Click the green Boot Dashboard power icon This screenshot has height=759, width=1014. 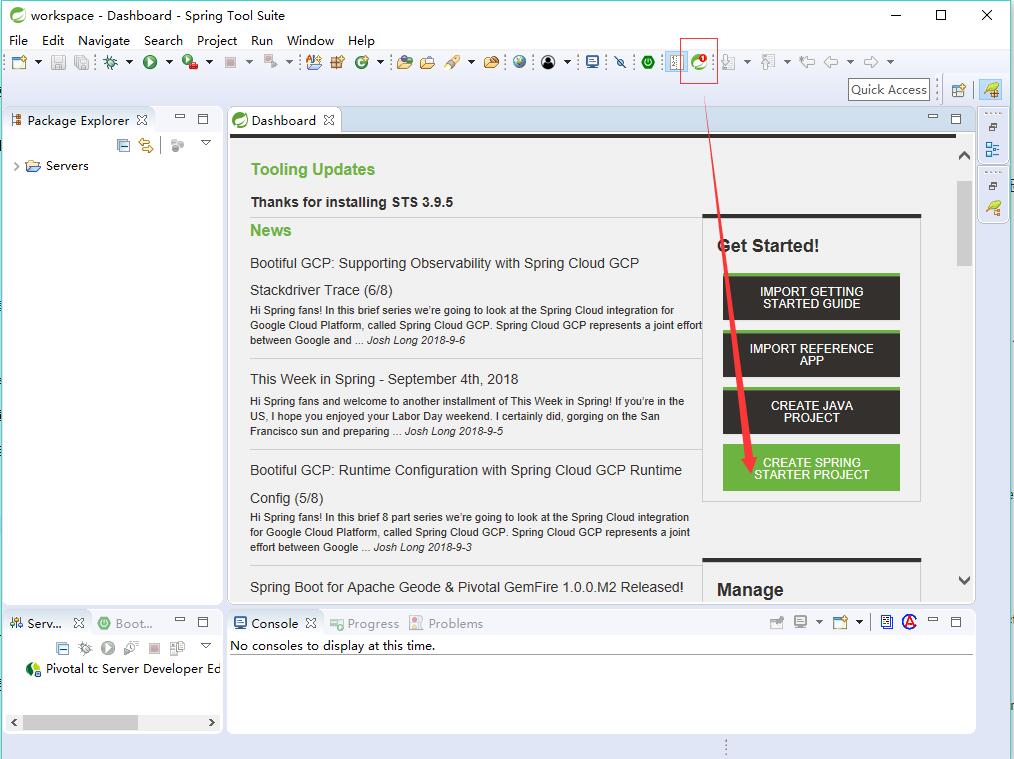point(648,62)
